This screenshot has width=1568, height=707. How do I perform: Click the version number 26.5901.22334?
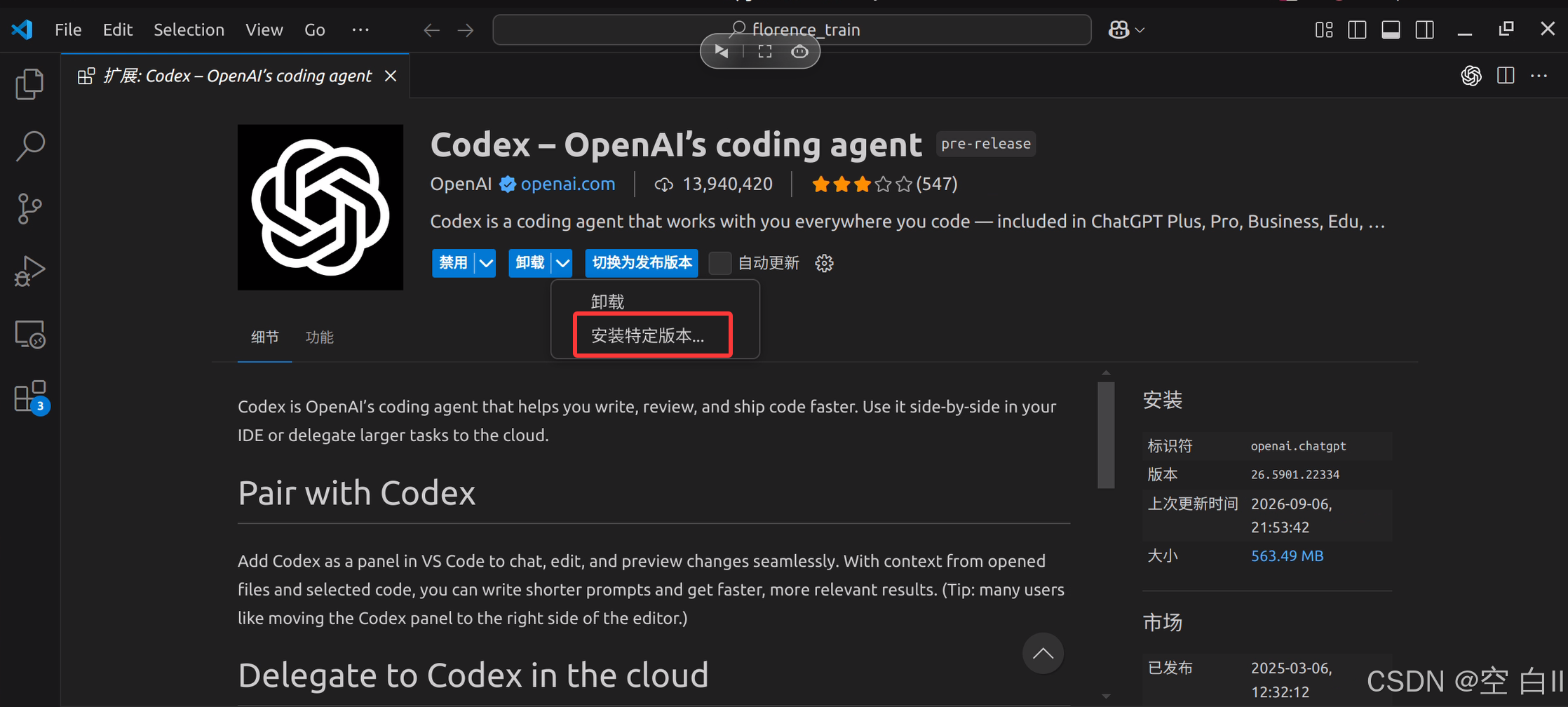[x=1295, y=475]
